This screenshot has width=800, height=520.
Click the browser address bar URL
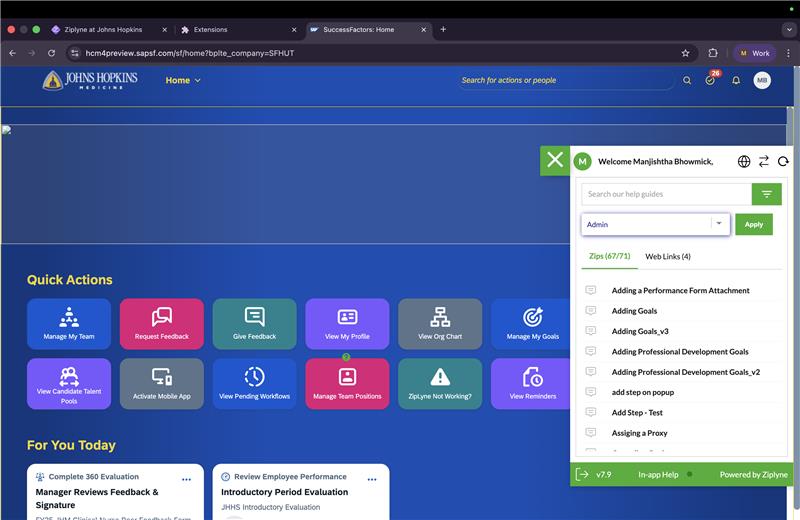click(x=190, y=53)
